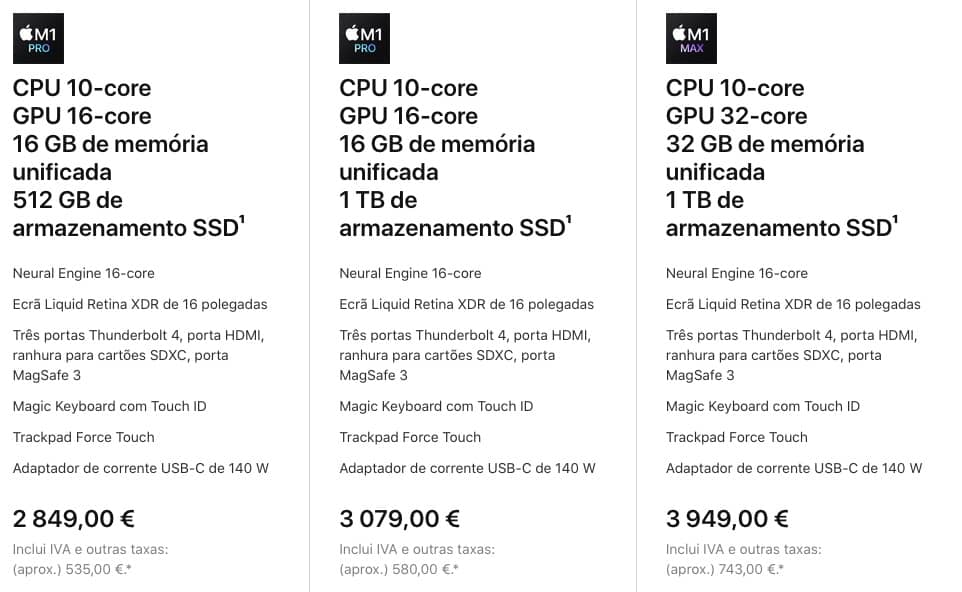Screen dimensions: 962x592
Task: Click "Neural Engine 16-core" under the M1 Max model
Action: pos(737,273)
